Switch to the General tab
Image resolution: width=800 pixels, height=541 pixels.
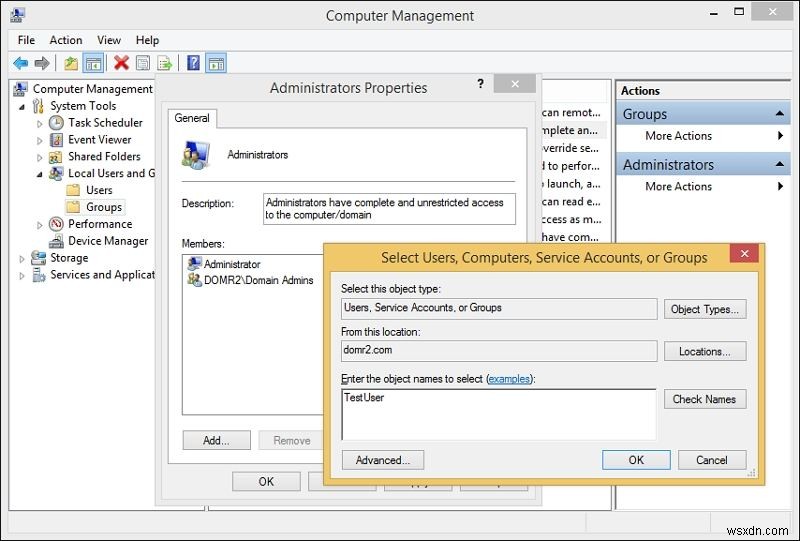pos(192,118)
